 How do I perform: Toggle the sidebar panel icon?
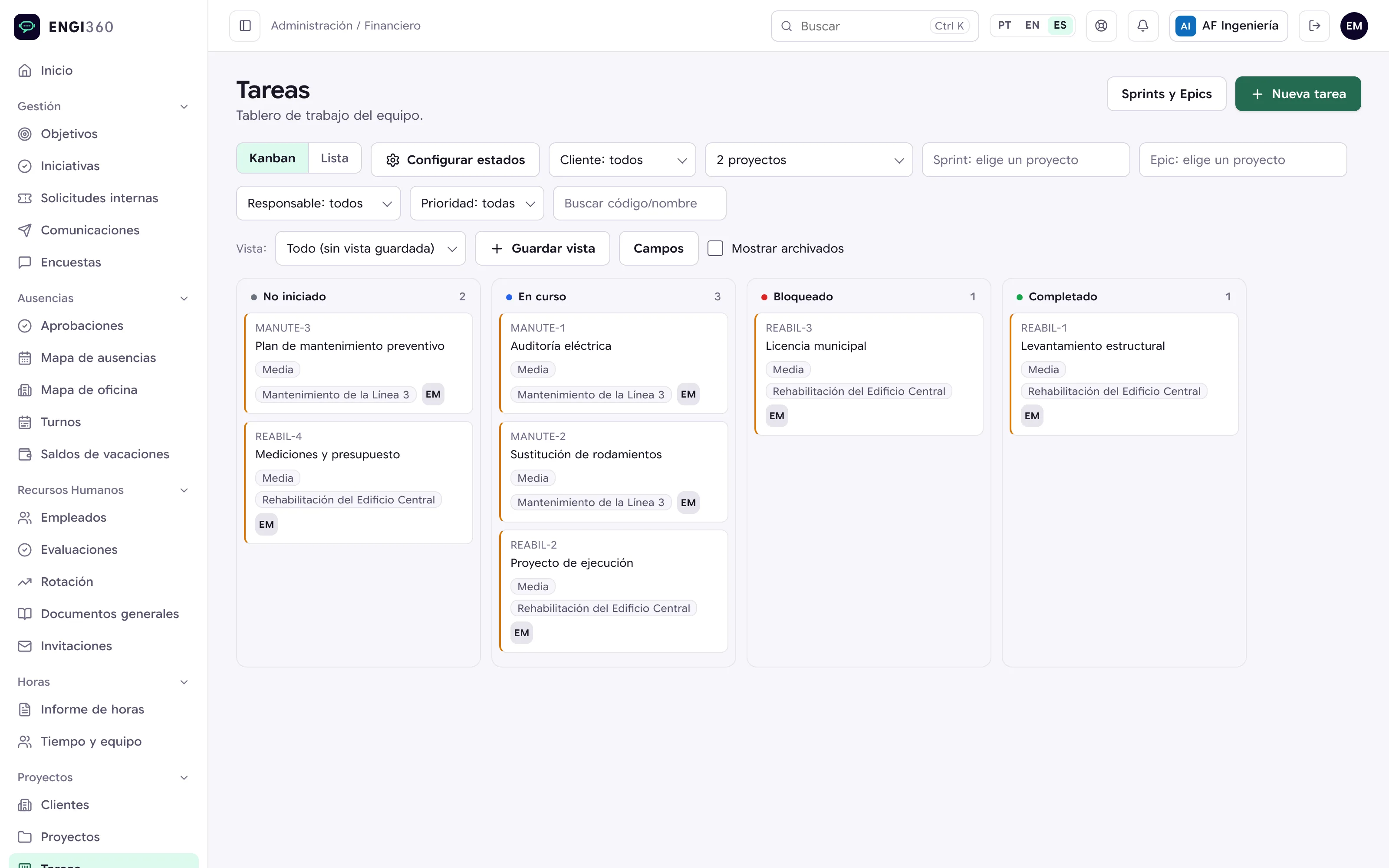[x=245, y=26]
